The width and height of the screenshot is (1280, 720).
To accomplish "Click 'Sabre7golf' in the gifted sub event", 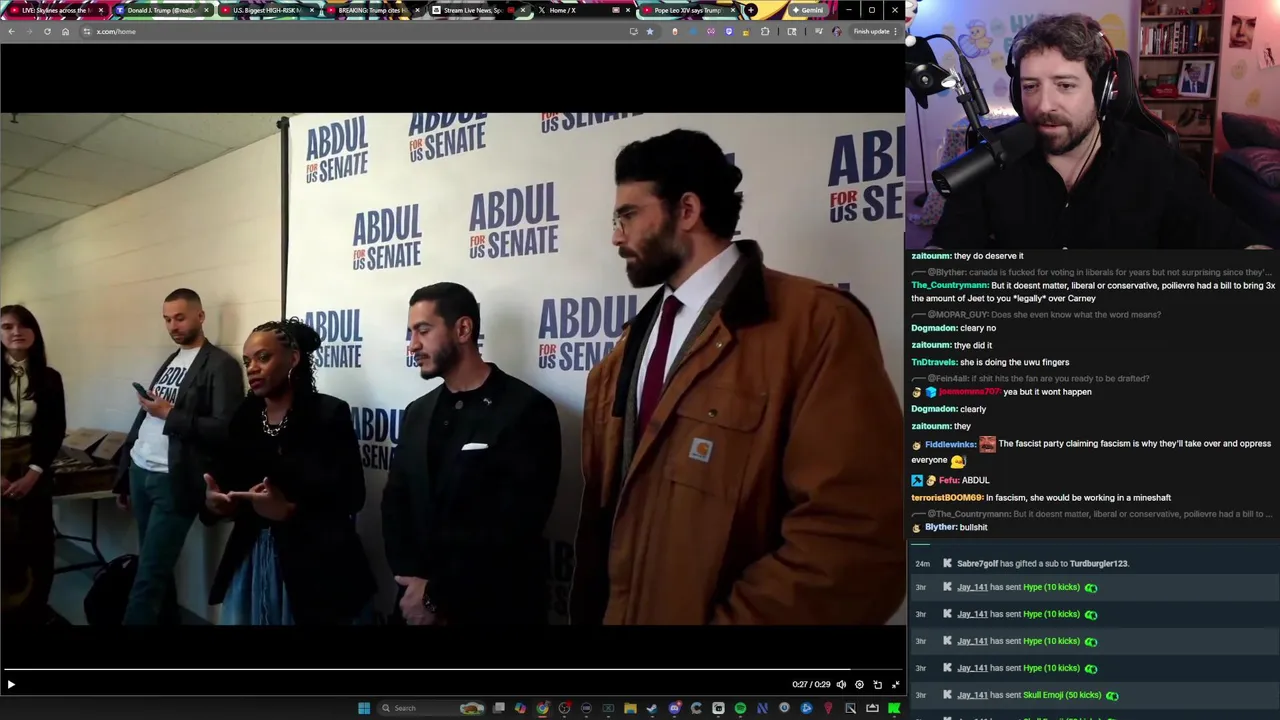I will pyautogui.click(x=977, y=564).
